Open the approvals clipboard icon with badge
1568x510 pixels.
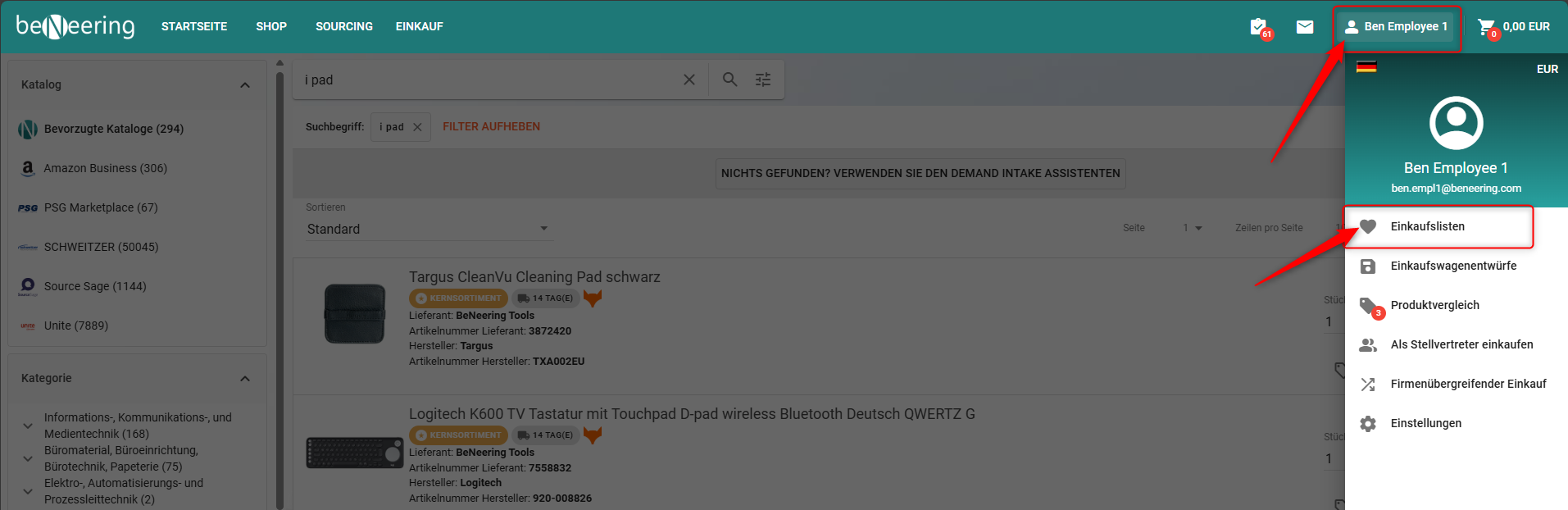(1259, 27)
